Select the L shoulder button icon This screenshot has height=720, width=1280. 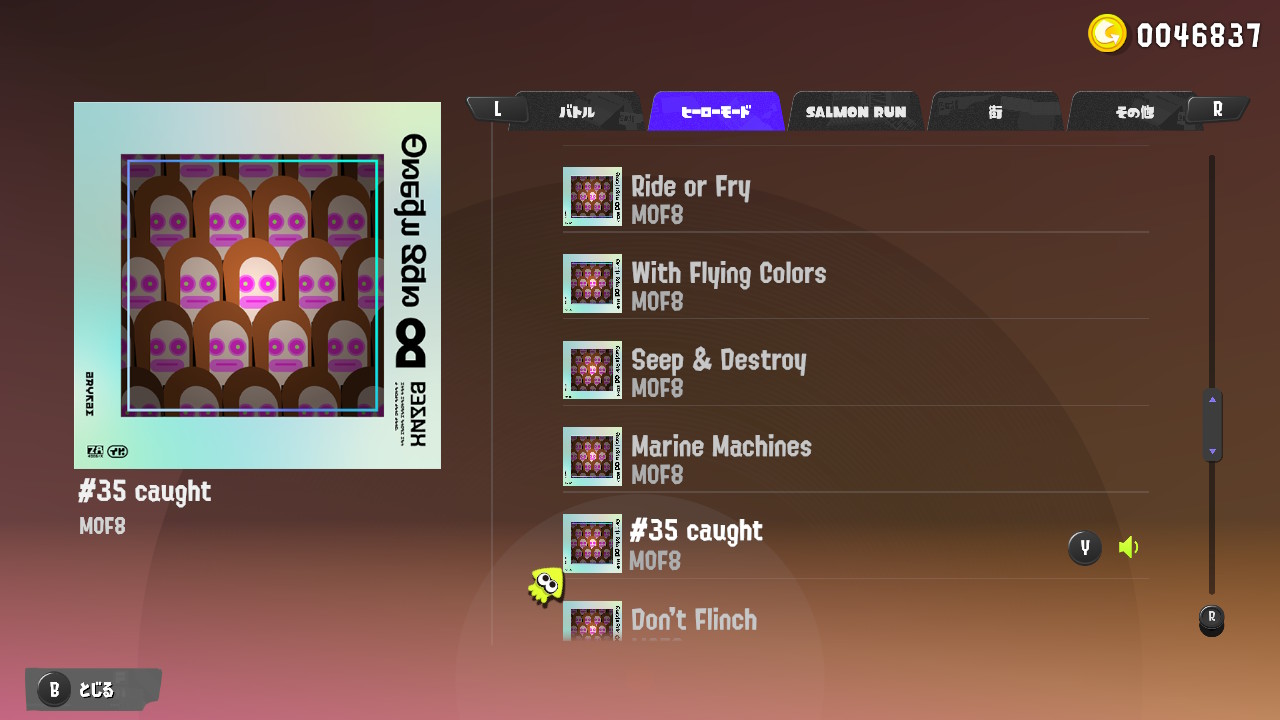(x=497, y=109)
